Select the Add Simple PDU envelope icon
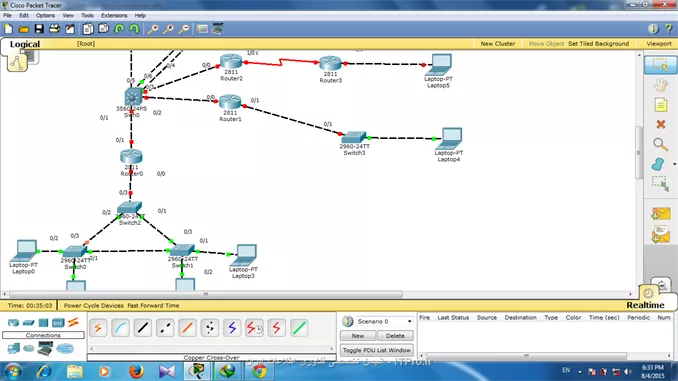This screenshot has height=381, width=678. pyautogui.click(x=661, y=214)
